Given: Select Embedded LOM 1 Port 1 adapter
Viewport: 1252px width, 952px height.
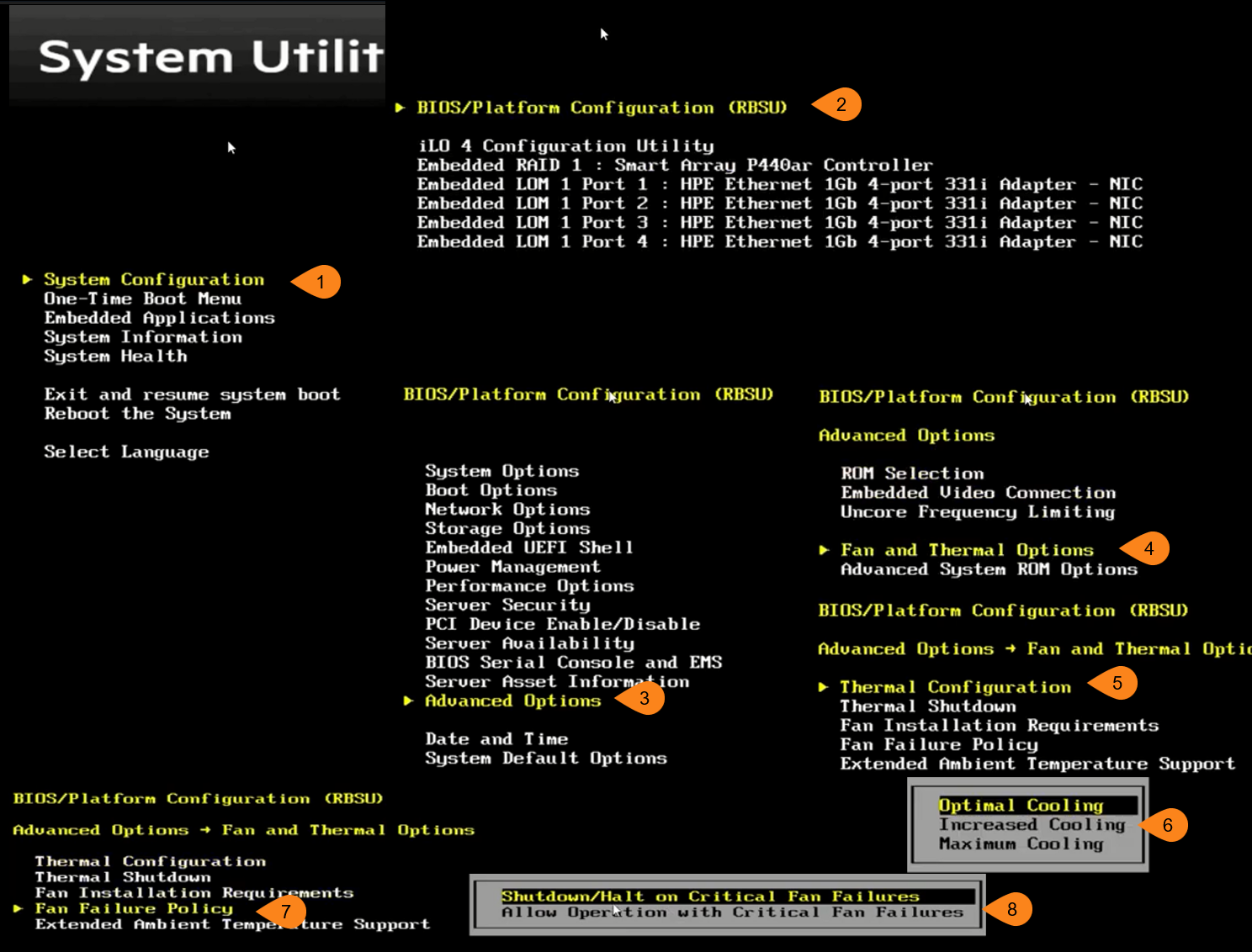Looking at the screenshot, I should tap(779, 184).
